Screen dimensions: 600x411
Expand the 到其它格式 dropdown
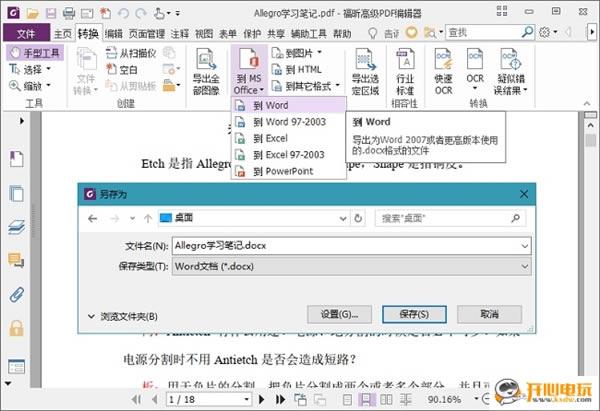[x=338, y=85]
